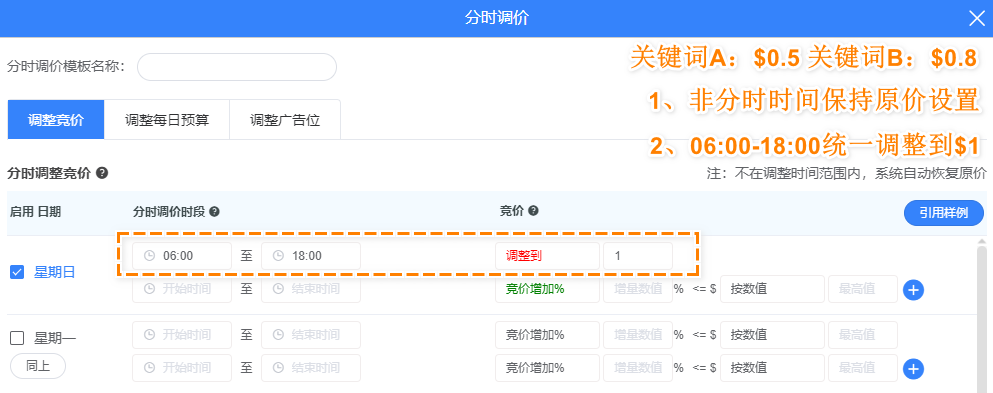Viewport: 993px width, 393px height.
Task: Open 按数值 dropdown in Monday's first row
Action: tap(773, 335)
